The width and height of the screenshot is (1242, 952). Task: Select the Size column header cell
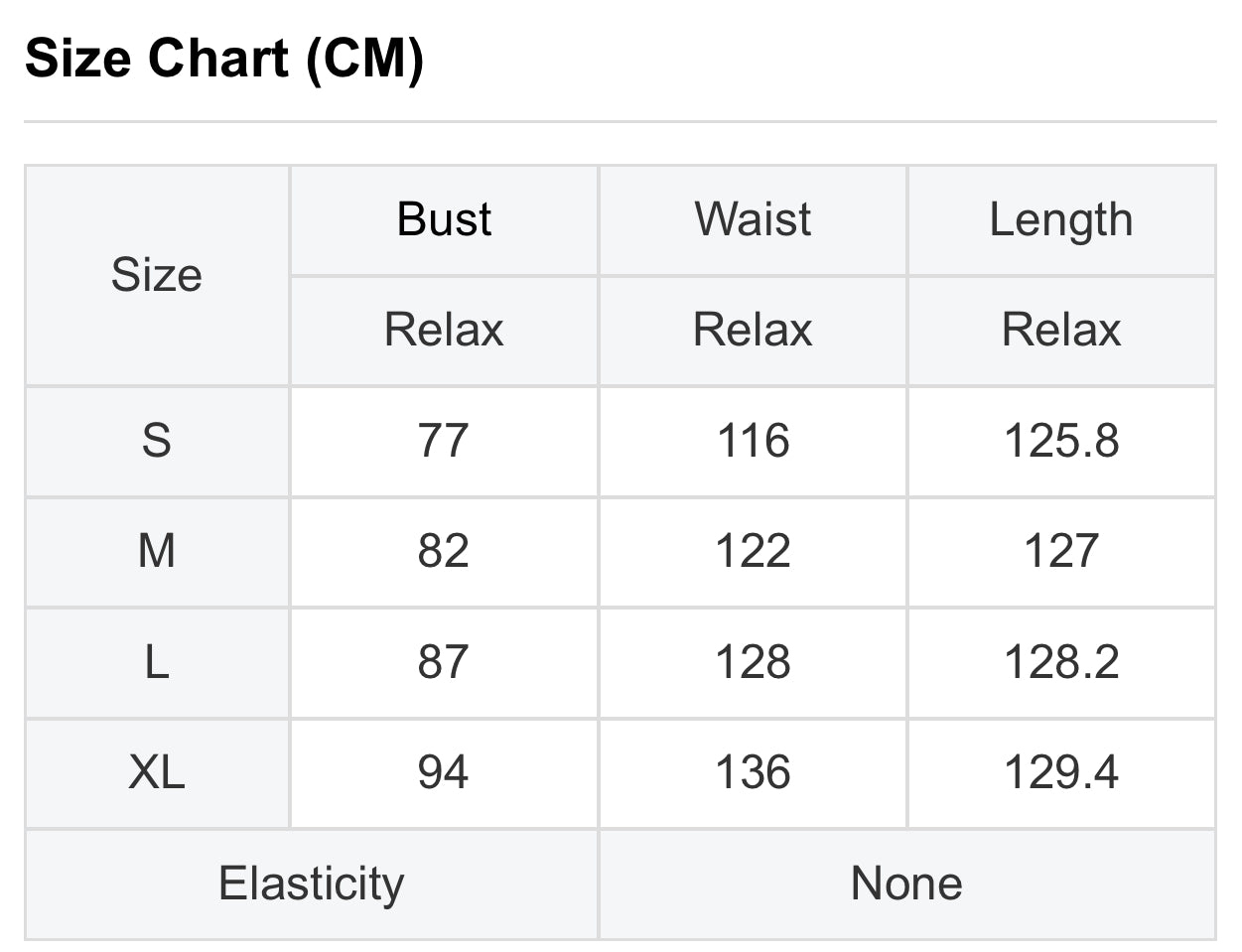157,275
